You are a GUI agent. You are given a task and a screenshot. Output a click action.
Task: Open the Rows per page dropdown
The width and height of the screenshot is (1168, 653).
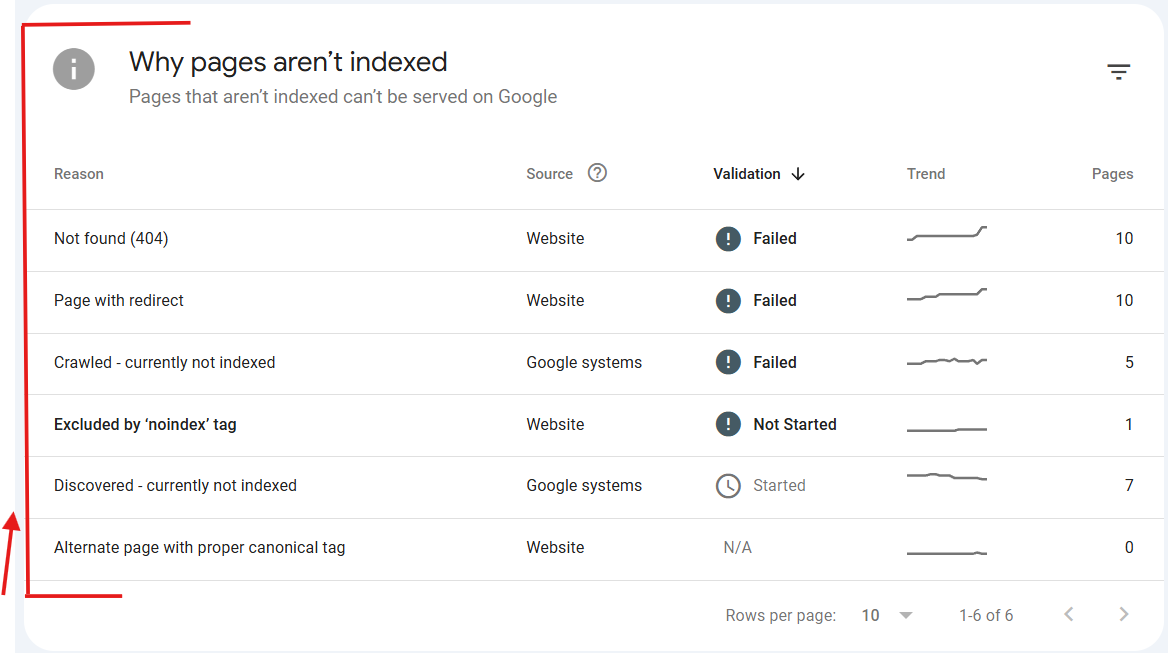pyautogui.click(x=887, y=616)
